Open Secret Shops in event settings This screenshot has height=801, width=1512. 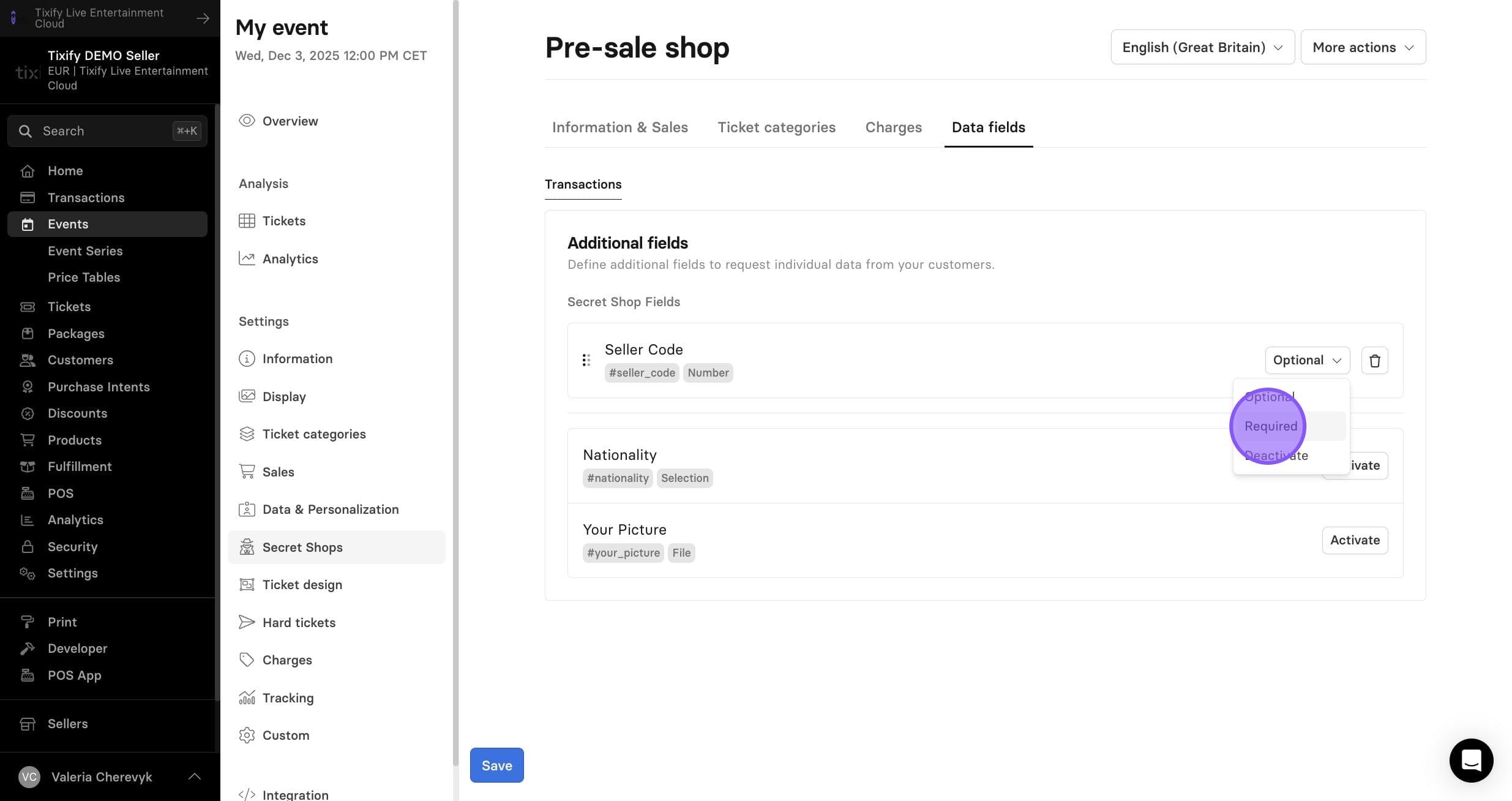pos(336,547)
